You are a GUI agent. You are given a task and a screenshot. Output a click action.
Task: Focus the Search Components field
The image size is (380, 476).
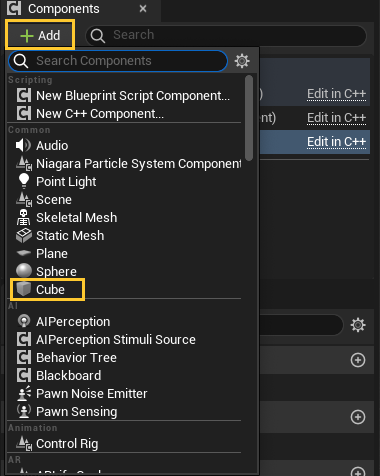(x=118, y=61)
